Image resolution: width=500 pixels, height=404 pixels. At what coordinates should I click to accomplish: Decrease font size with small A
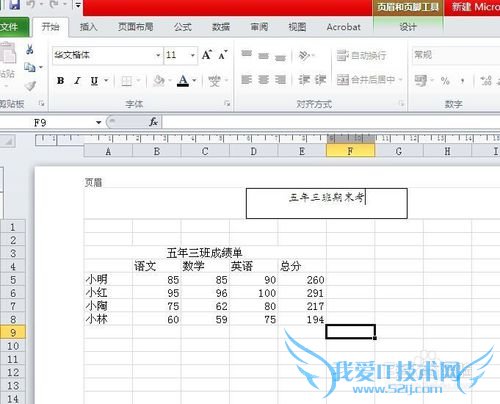(223, 55)
